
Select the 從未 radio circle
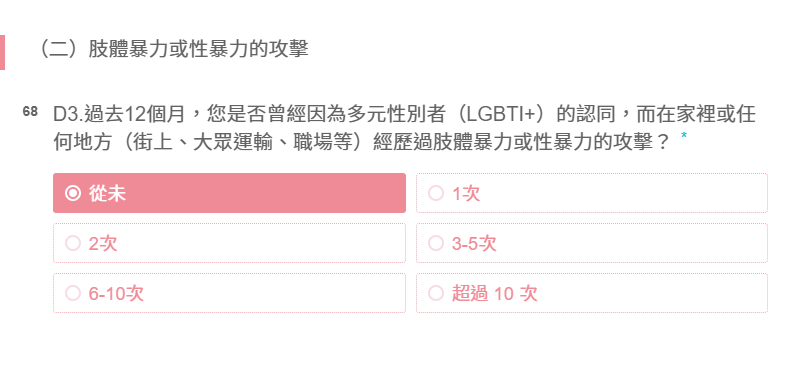73,193
